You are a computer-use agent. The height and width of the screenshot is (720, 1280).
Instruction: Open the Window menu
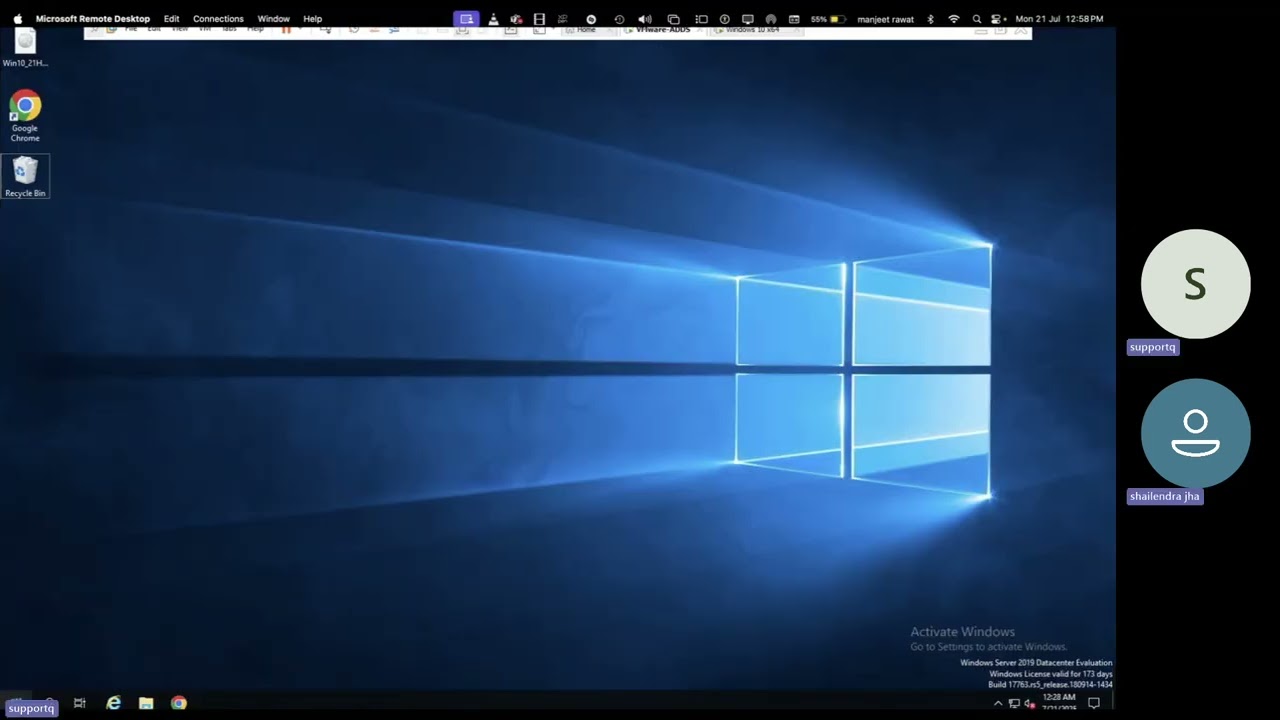273,18
